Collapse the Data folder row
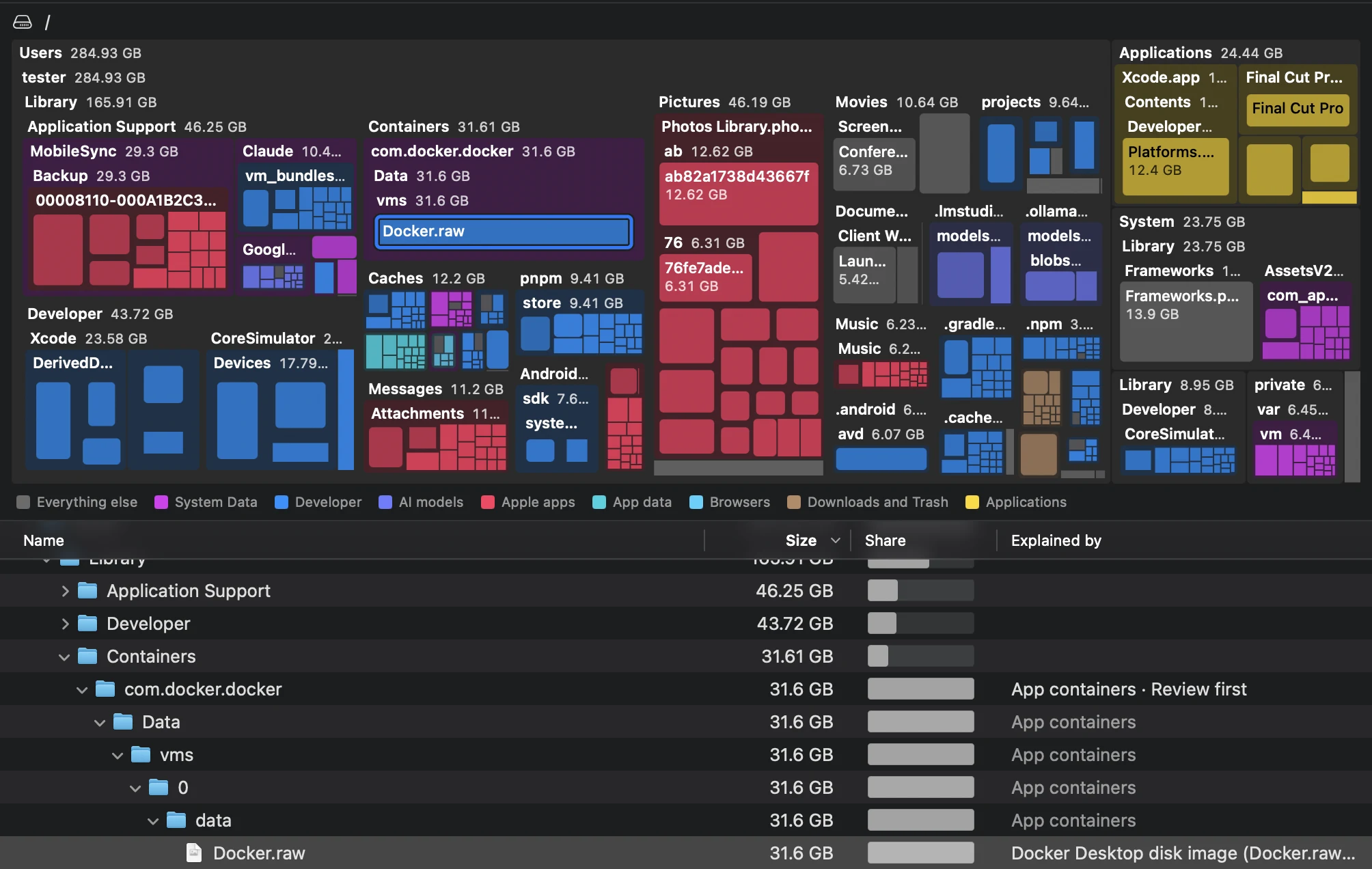This screenshot has width=1372, height=869. point(100,722)
